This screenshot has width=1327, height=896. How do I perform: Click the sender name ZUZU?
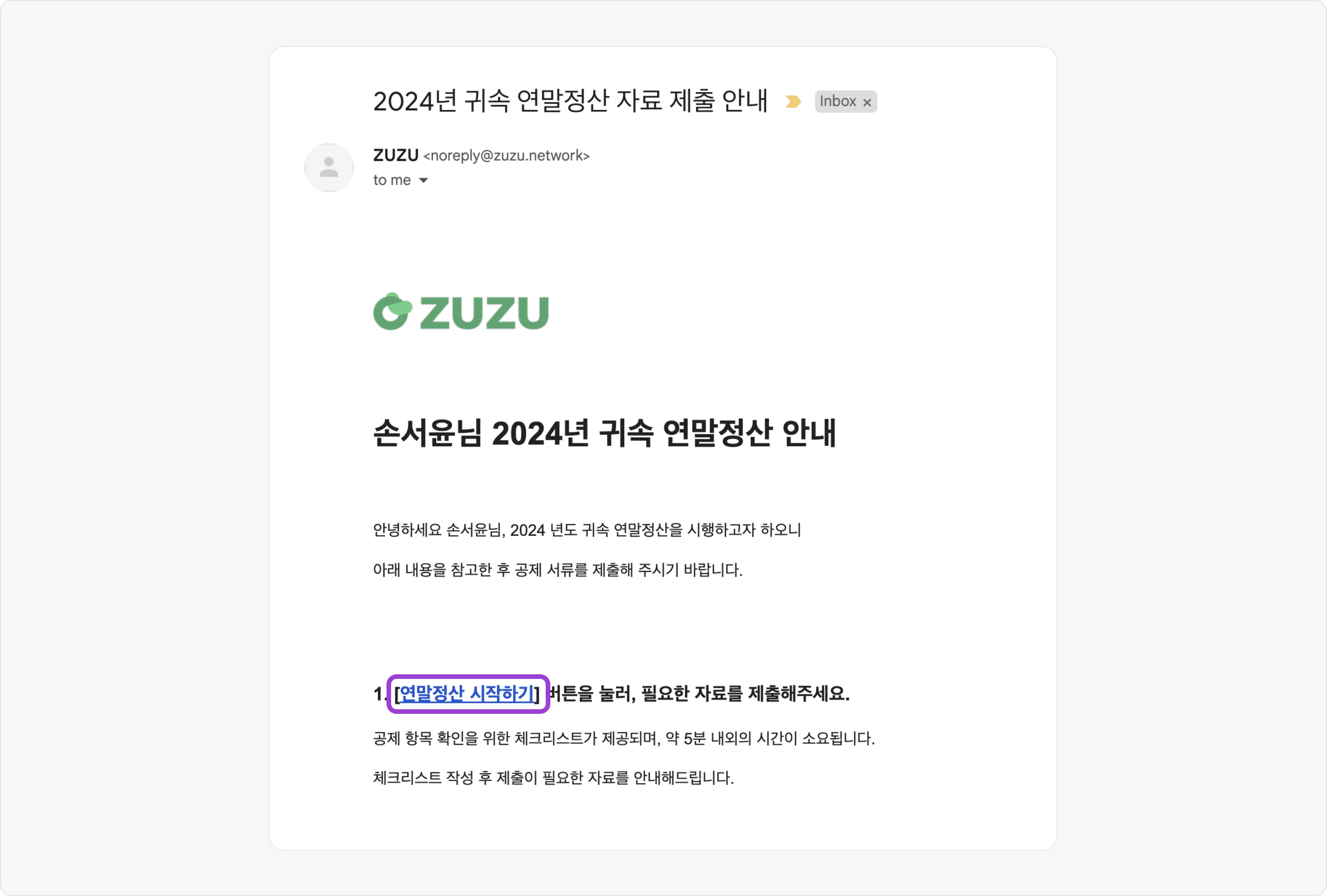pyautogui.click(x=396, y=155)
